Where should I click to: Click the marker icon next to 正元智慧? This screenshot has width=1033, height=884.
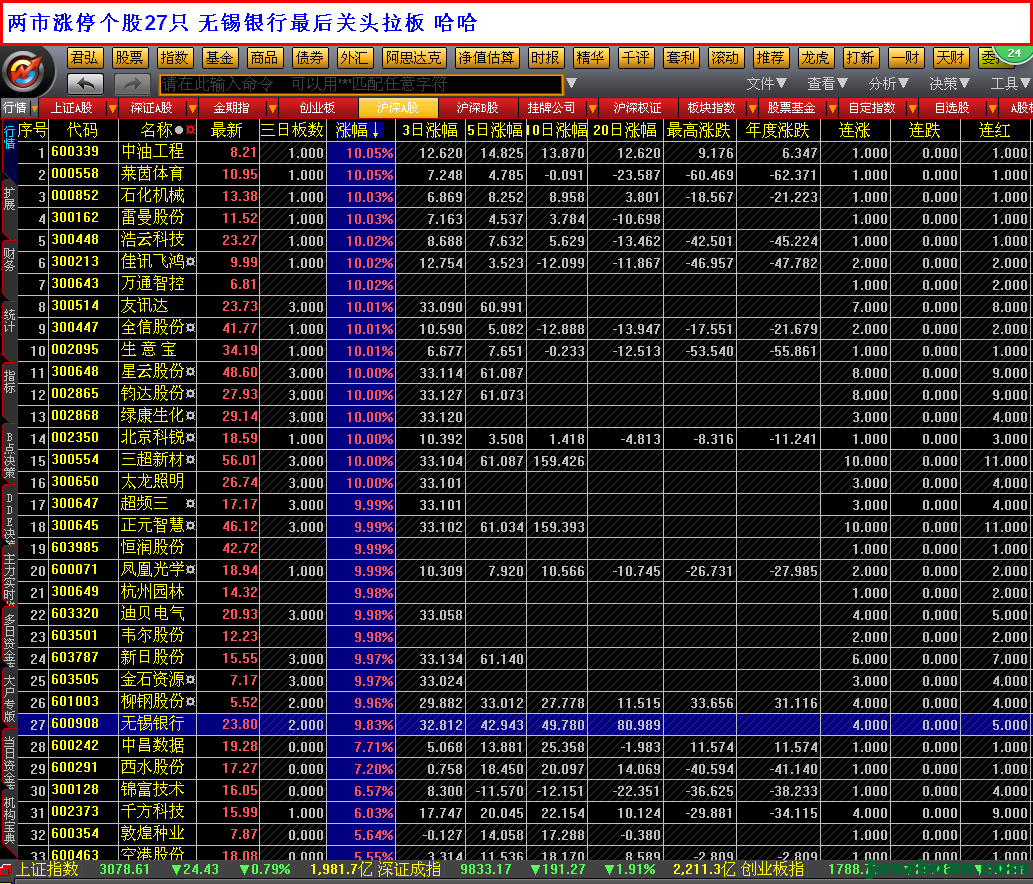pos(190,526)
